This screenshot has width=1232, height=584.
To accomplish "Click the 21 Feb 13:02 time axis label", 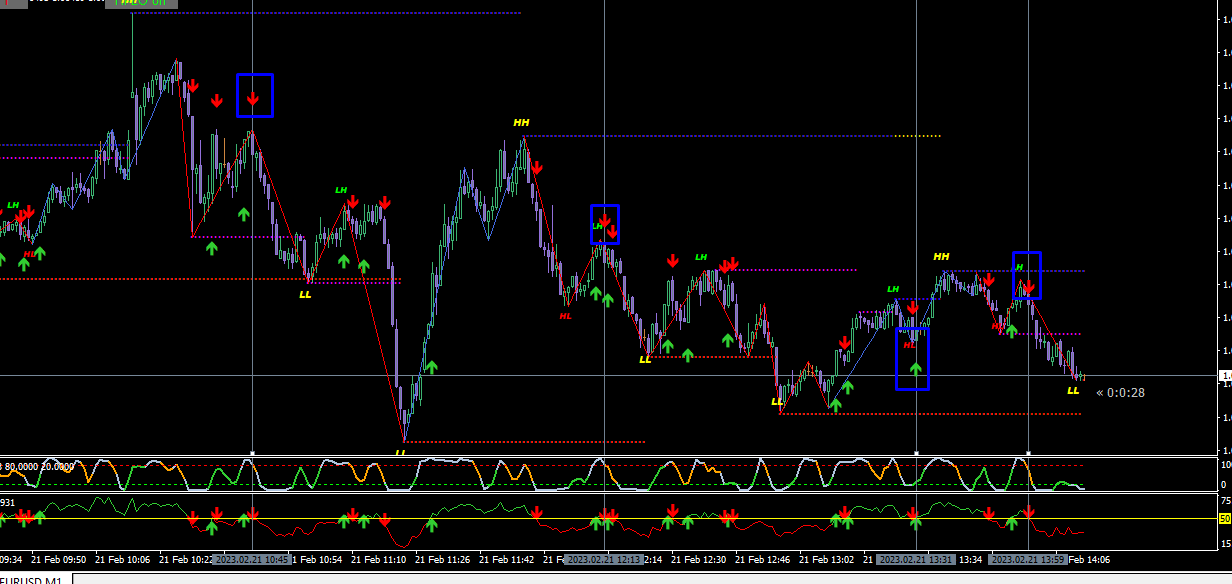I will (x=827, y=560).
